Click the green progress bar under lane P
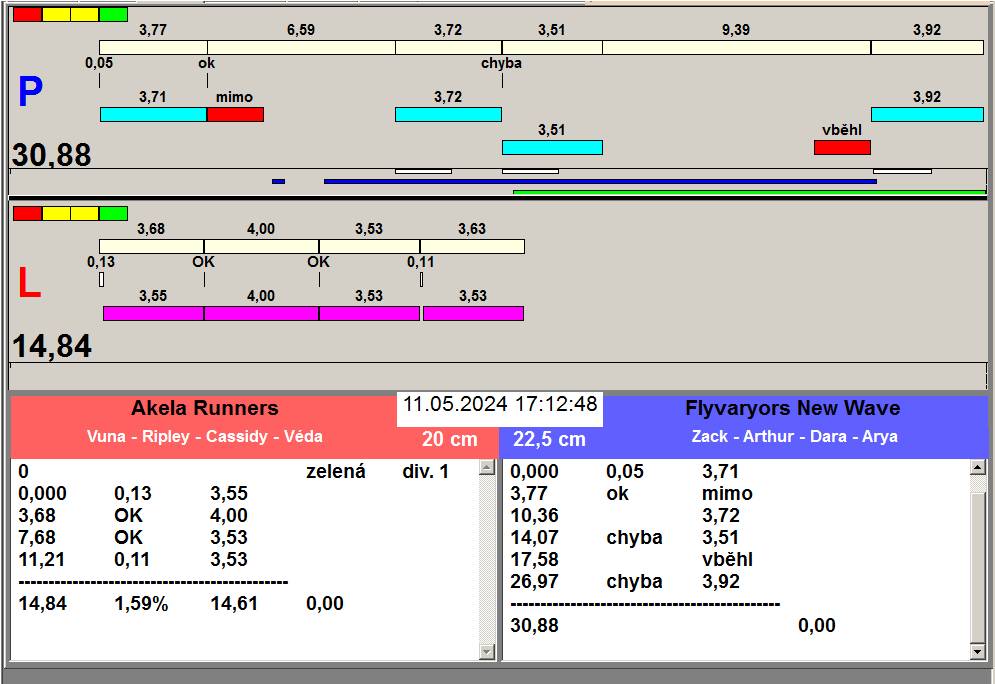 749,192
